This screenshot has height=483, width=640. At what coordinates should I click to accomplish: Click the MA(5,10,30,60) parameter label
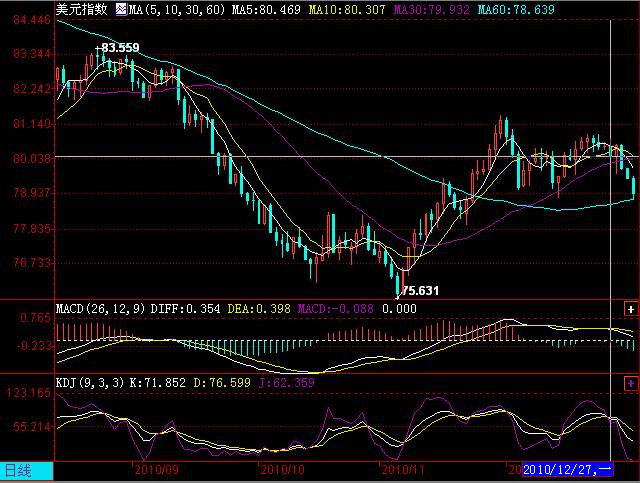click(176, 9)
